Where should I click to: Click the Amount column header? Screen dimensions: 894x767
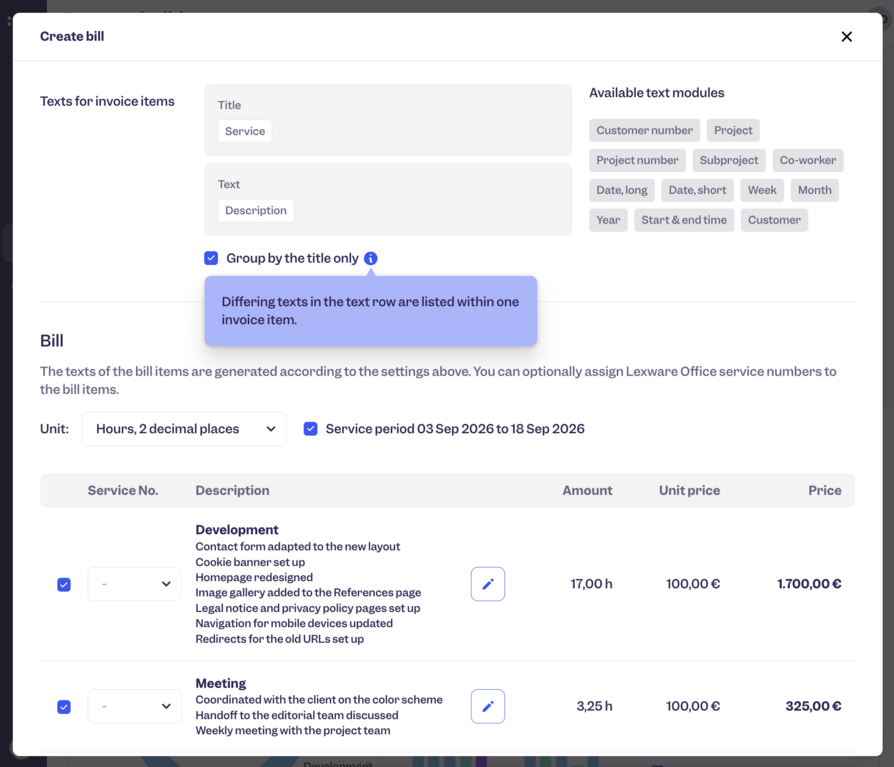587,490
